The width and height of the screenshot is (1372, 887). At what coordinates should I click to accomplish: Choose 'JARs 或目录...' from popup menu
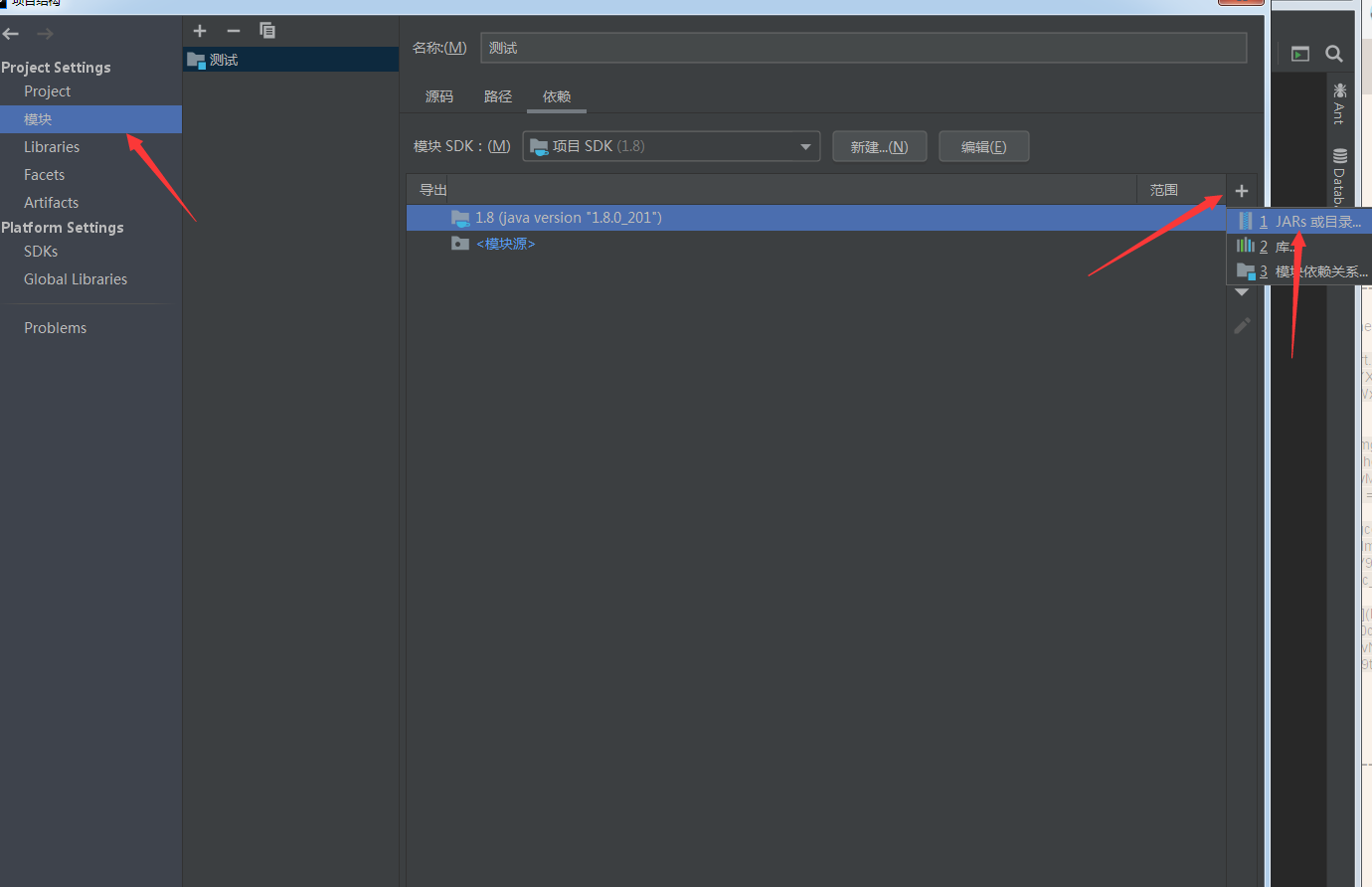pos(1299,222)
